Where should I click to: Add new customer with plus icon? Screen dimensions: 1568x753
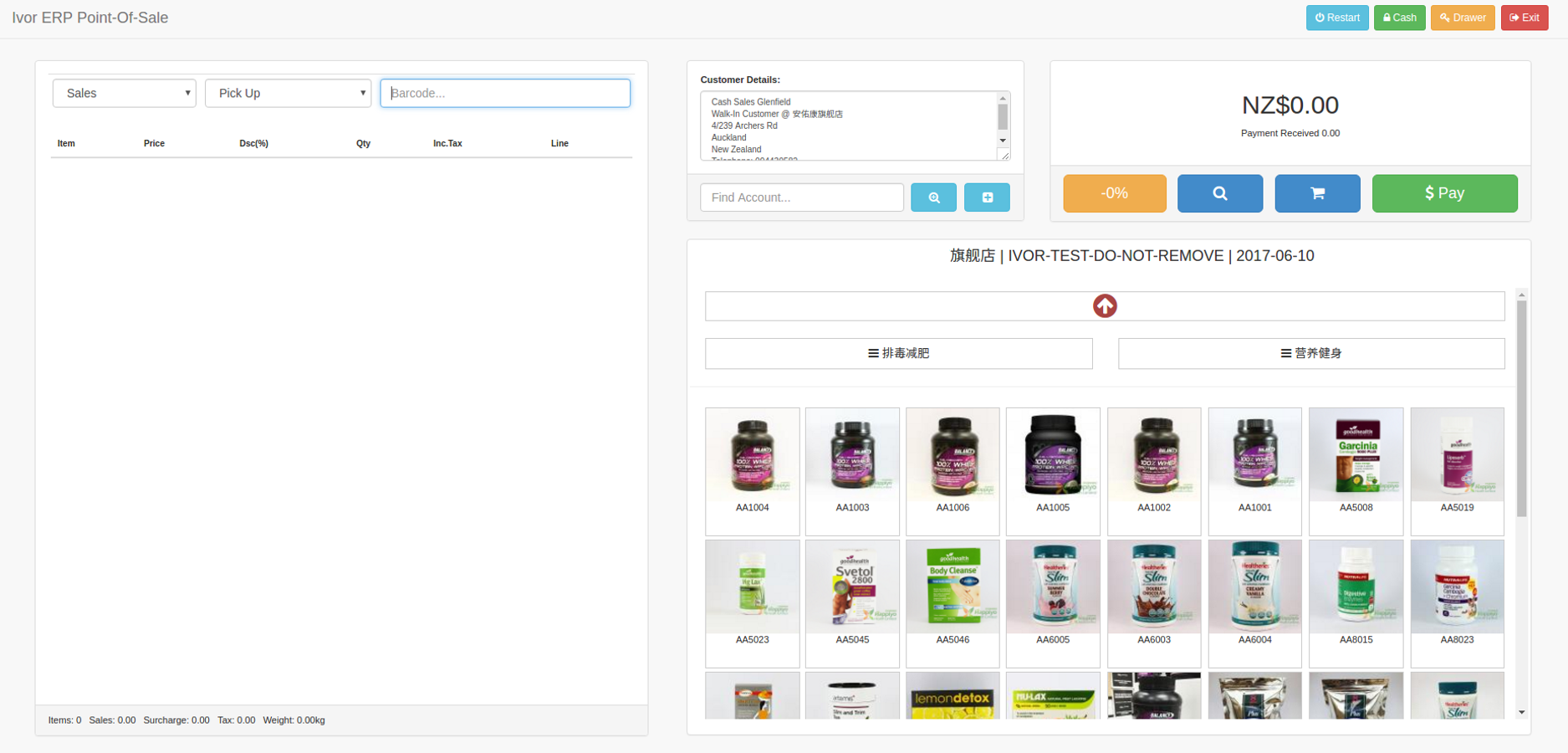[x=987, y=197]
